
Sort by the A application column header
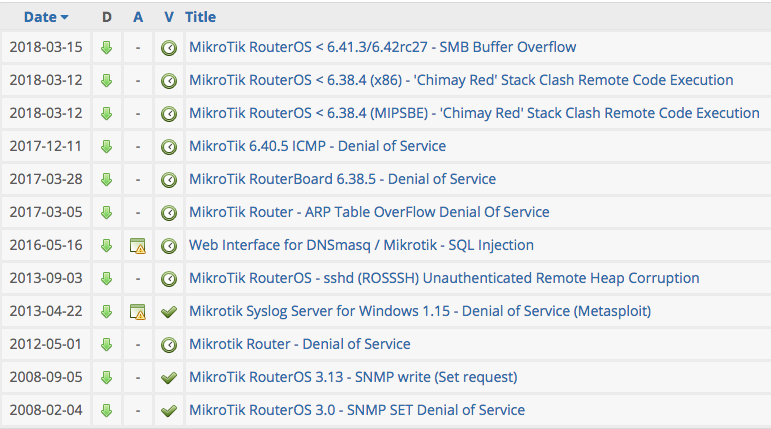point(138,17)
